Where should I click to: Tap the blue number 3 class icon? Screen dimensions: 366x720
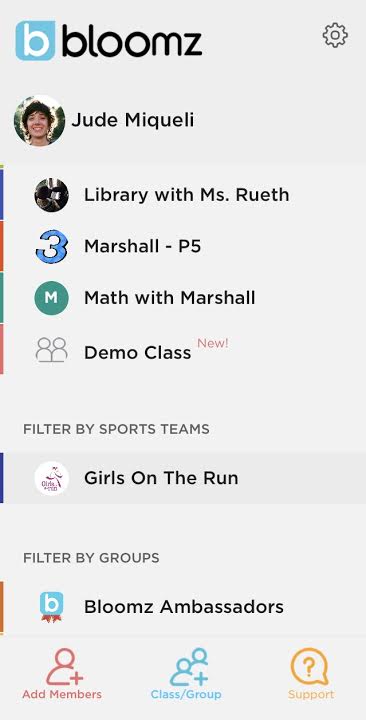(51, 247)
